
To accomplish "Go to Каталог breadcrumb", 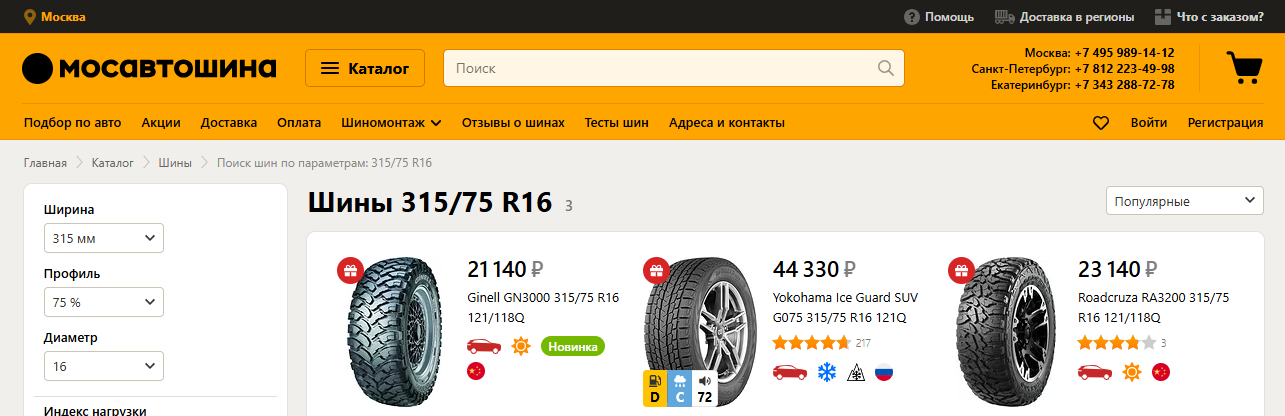I will tap(112, 162).
